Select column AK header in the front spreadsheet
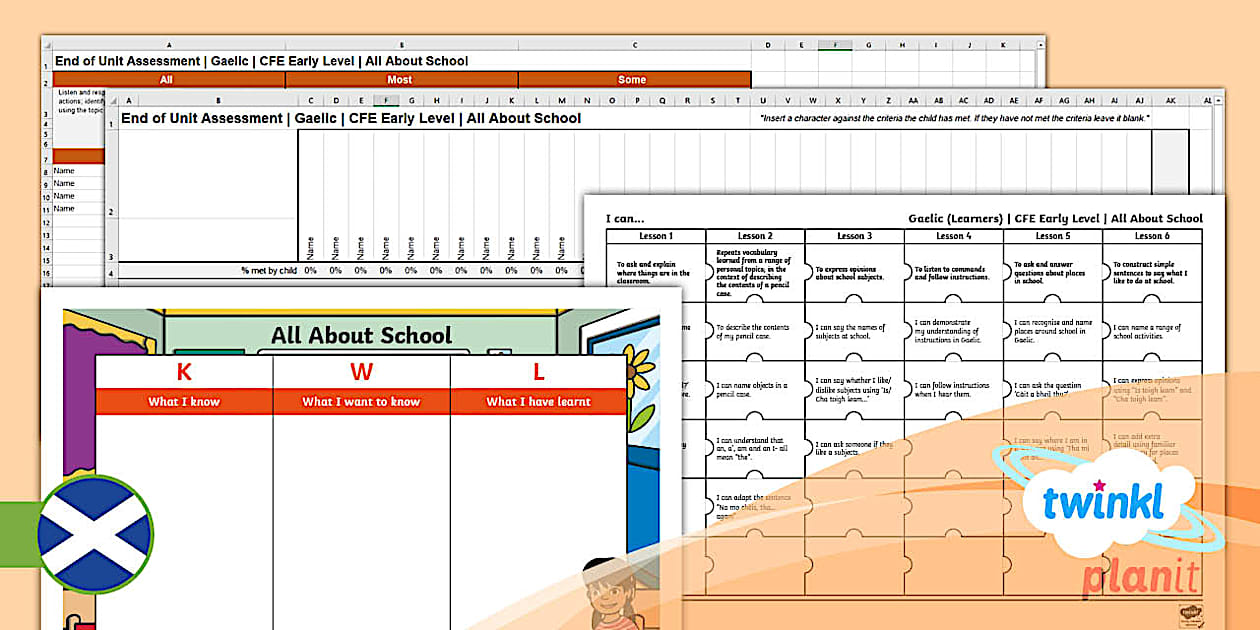 [1170, 101]
